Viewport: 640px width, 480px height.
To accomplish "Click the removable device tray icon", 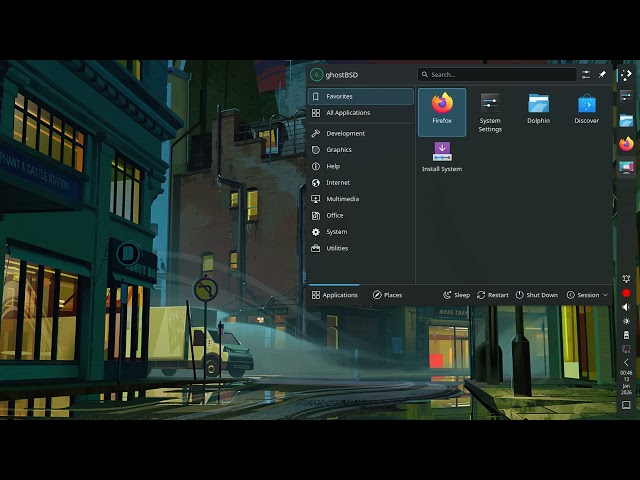I will coord(626,335).
